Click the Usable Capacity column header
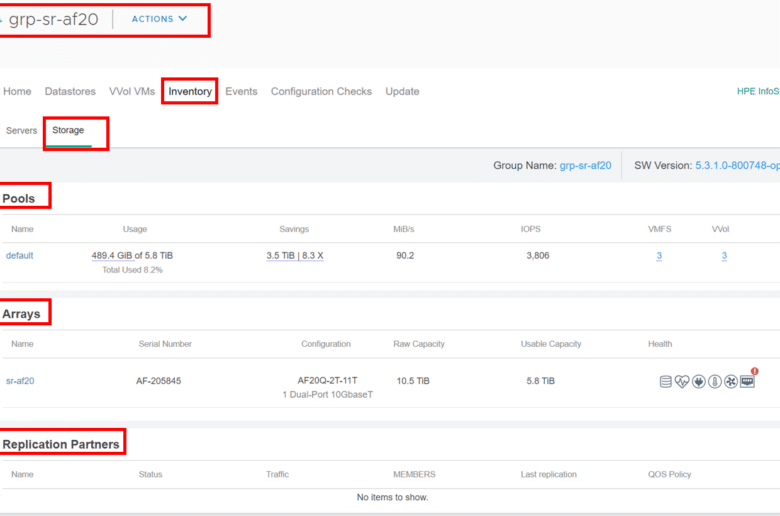780x516 pixels. click(551, 344)
